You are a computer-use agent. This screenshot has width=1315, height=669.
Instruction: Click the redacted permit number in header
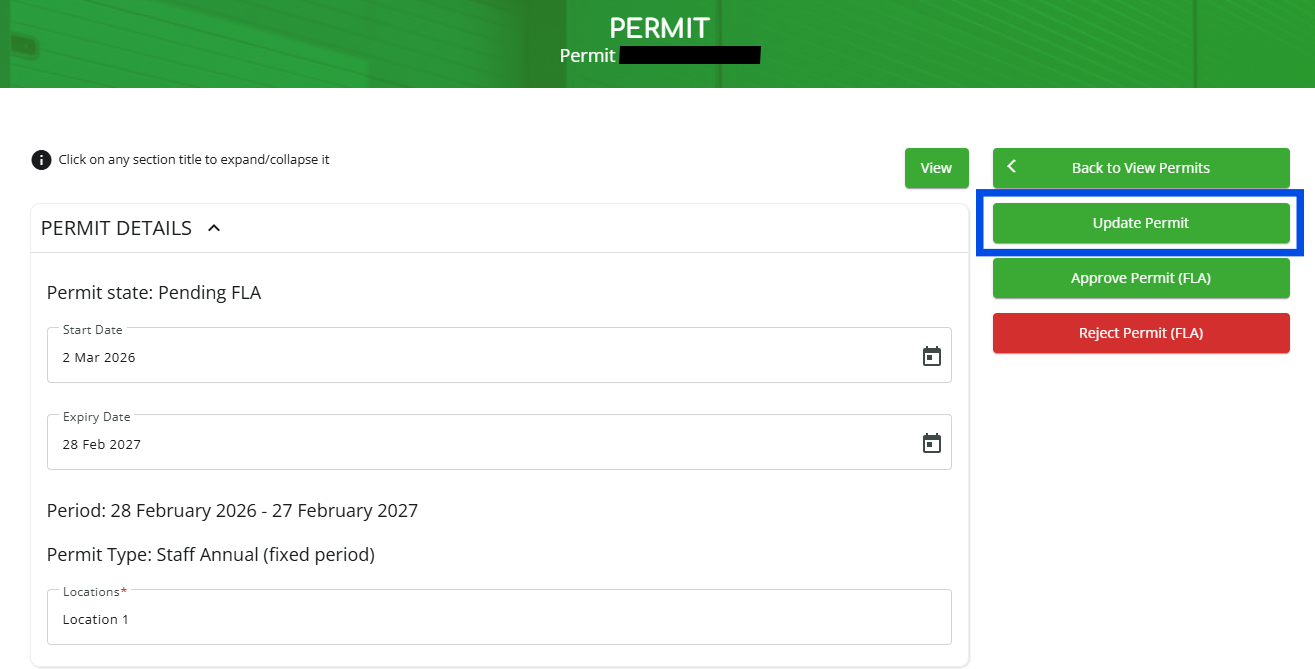(690, 55)
